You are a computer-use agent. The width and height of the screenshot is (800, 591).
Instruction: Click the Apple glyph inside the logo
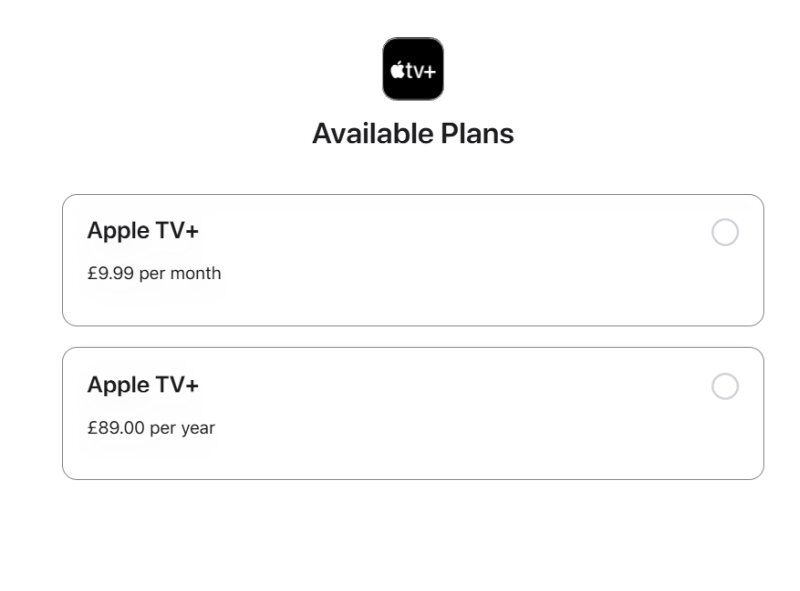coord(397,70)
